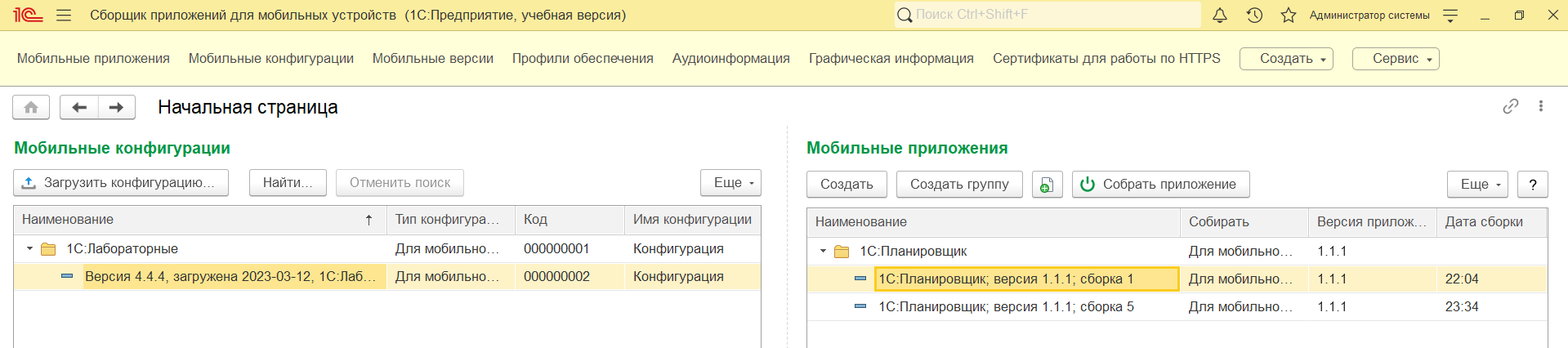Click cell with code 000000001

[x=570, y=249]
